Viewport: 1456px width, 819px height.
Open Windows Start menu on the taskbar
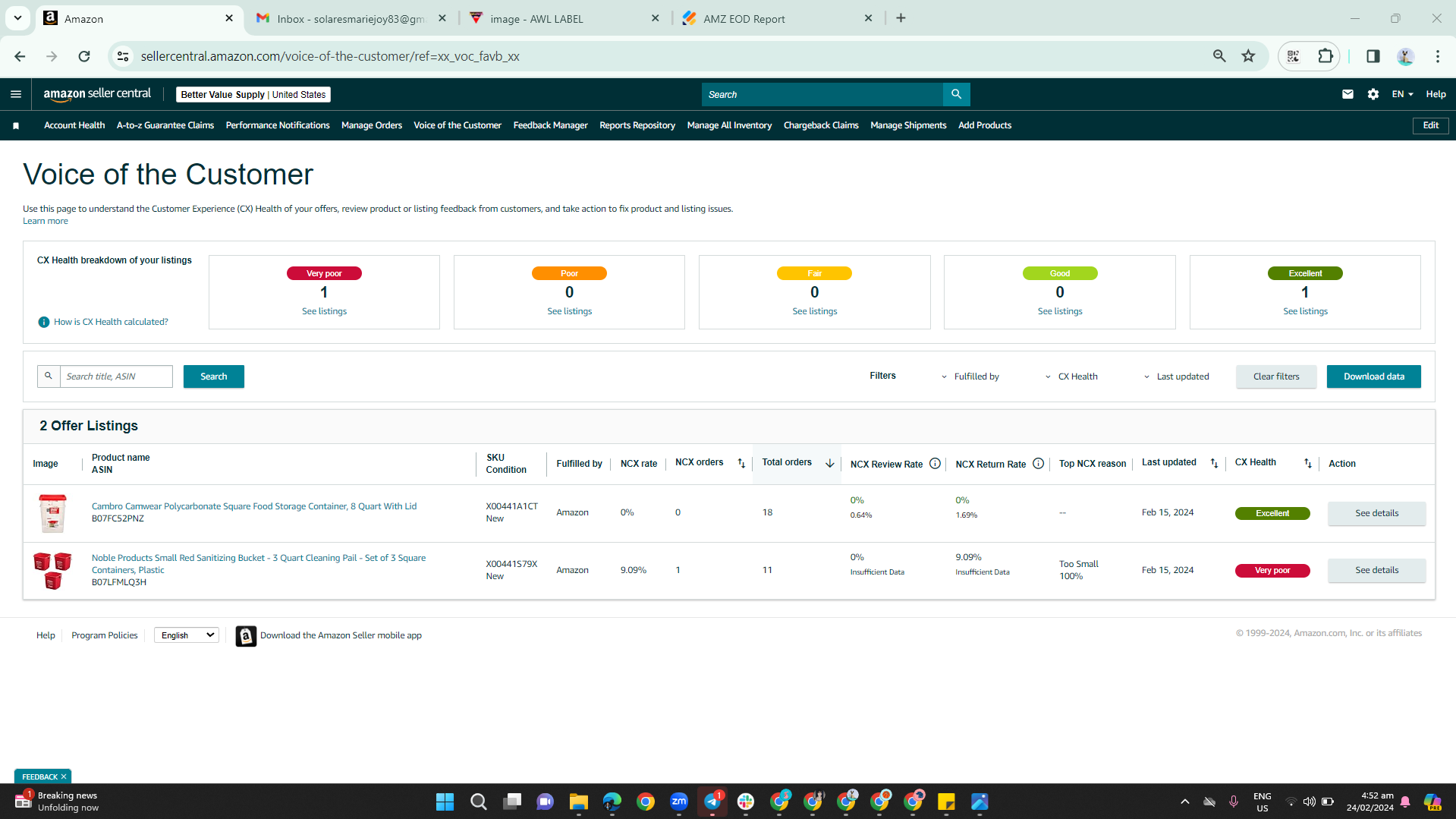445,802
